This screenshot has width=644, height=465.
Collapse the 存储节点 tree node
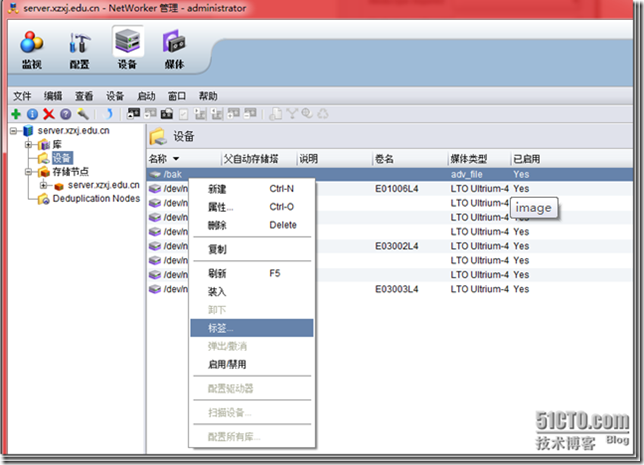[x=28, y=172]
